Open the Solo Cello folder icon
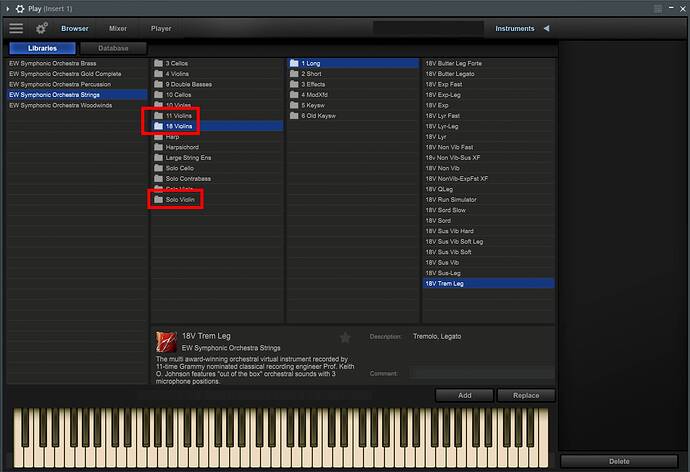 158,168
